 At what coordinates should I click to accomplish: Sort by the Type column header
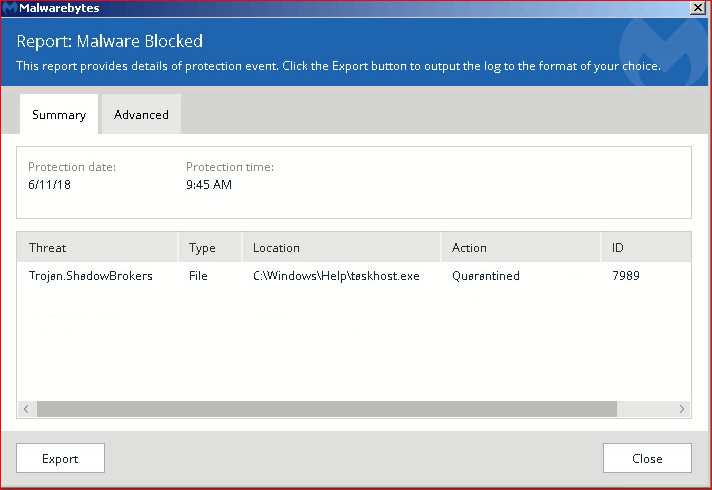[210, 247]
